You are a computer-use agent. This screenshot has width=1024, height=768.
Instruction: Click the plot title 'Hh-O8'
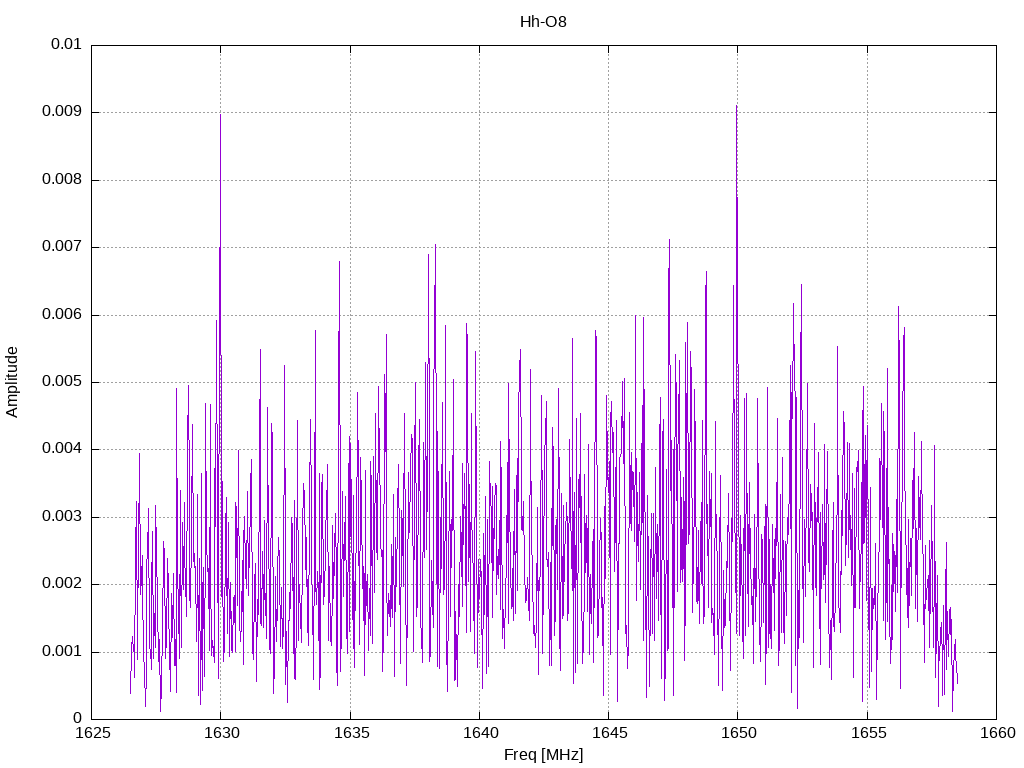543,22
